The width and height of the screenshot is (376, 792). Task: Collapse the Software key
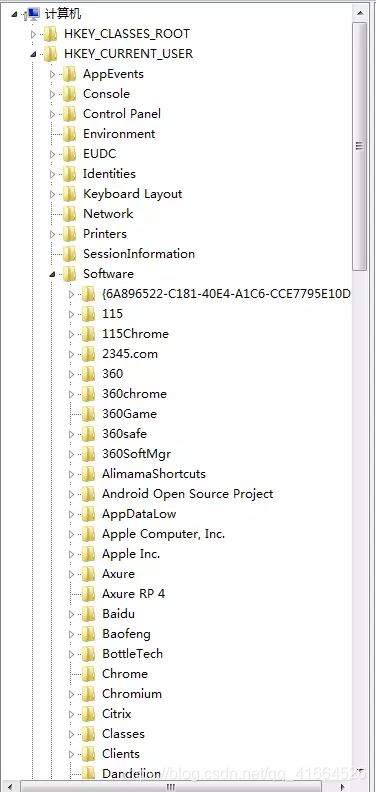tap(53, 274)
